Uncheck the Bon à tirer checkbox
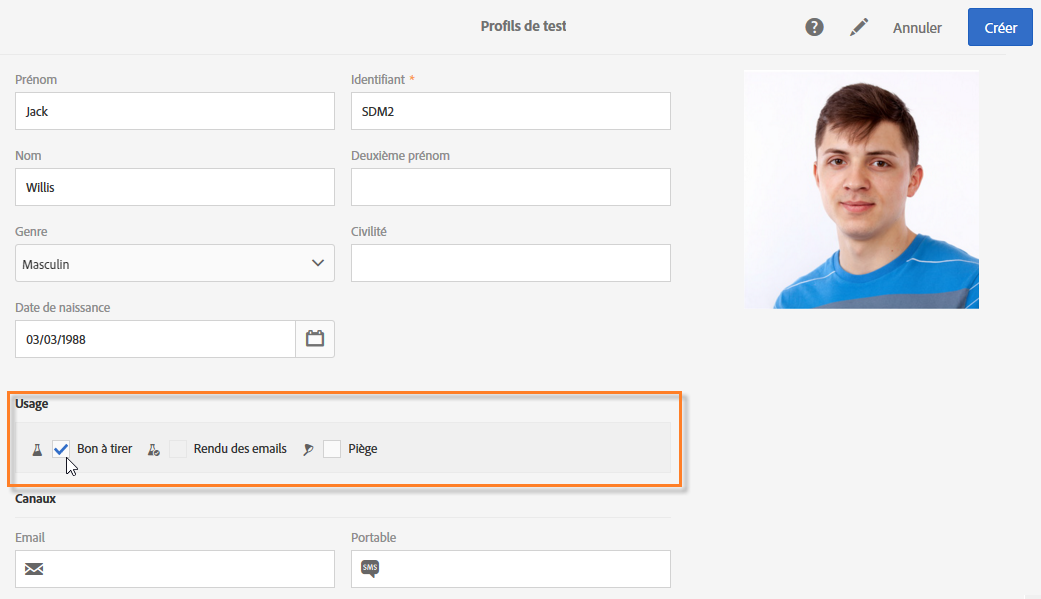The image size is (1041, 599). [61, 449]
